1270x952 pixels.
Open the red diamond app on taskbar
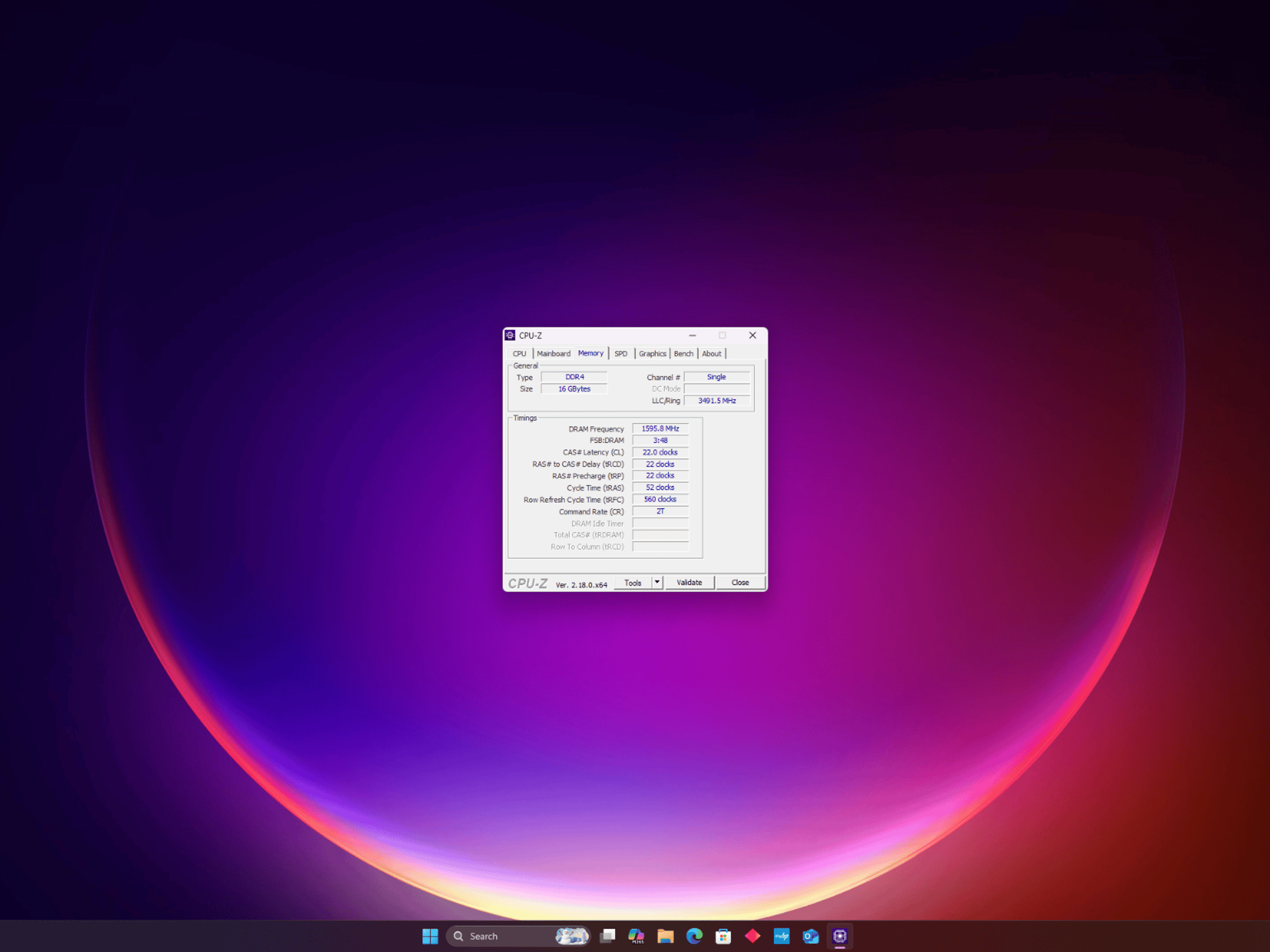pos(752,936)
